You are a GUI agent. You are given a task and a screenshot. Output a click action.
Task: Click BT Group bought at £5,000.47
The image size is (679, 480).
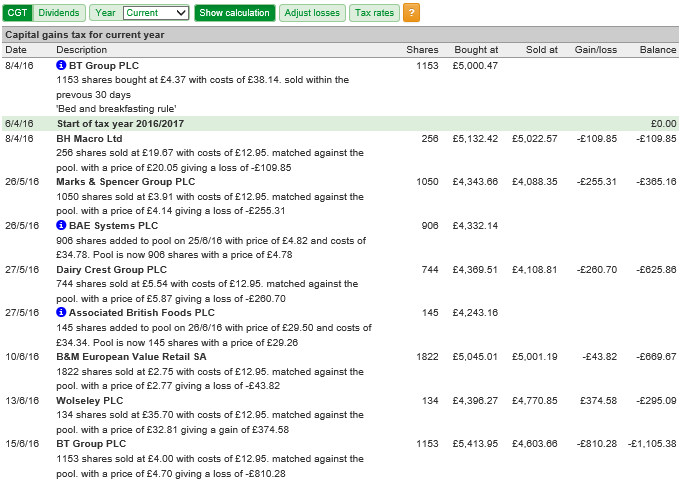click(x=475, y=65)
